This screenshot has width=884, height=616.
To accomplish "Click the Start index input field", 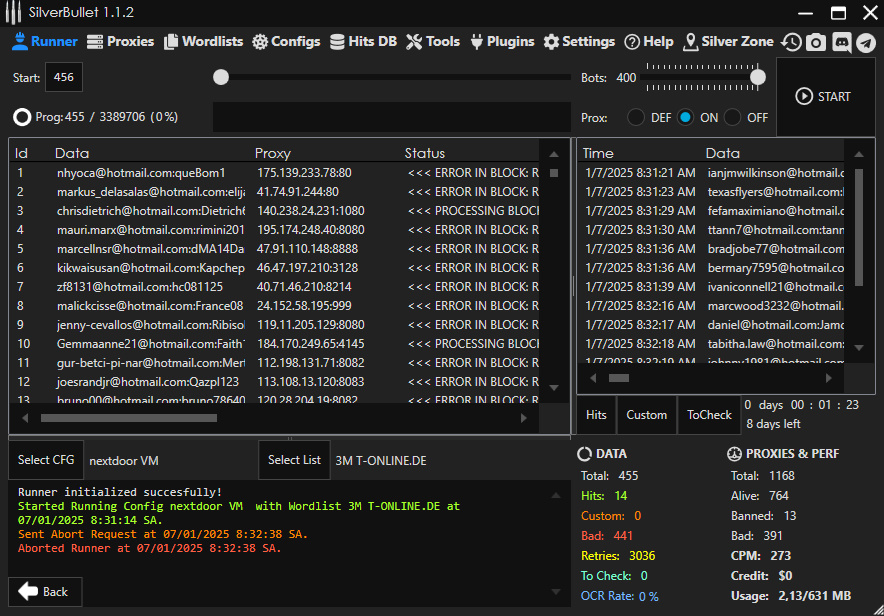I will click(64, 77).
